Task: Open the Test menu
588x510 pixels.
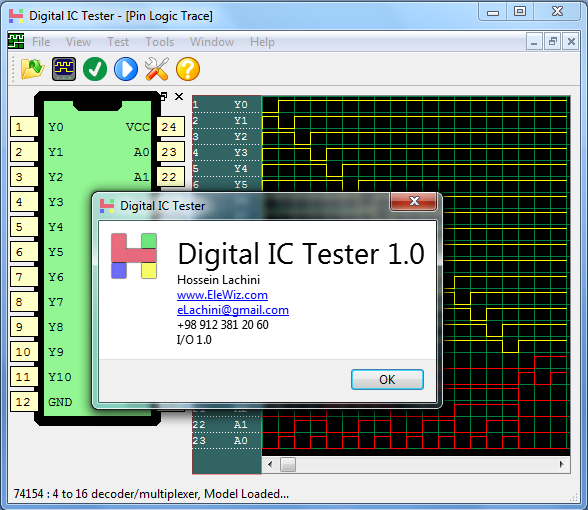Action: pyautogui.click(x=118, y=42)
